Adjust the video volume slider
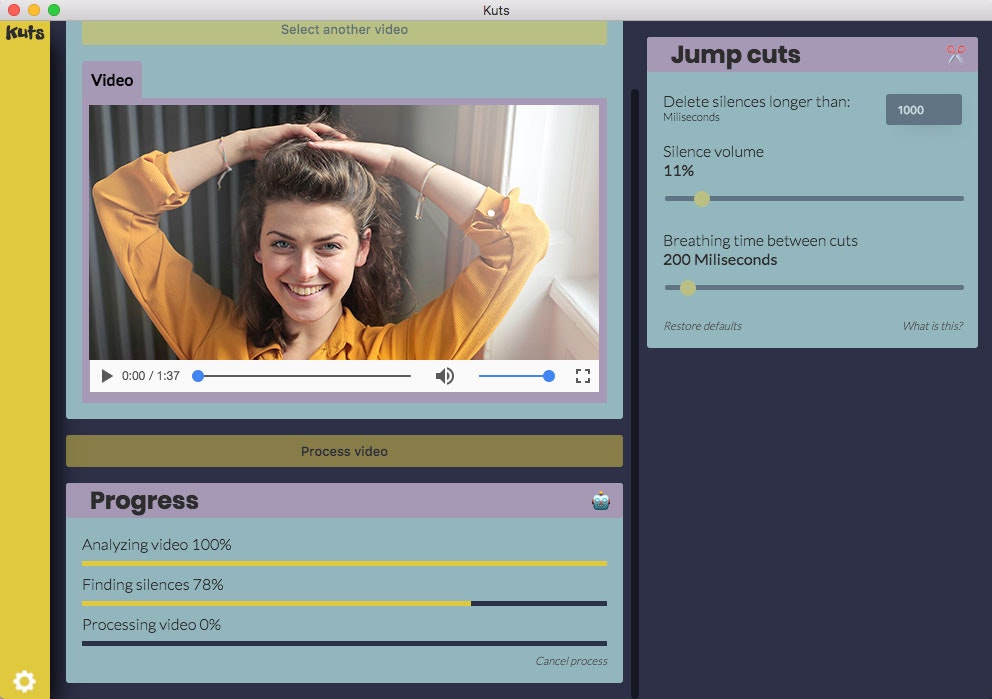This screenshot has height=699, width=992. [x=516, y=376]
